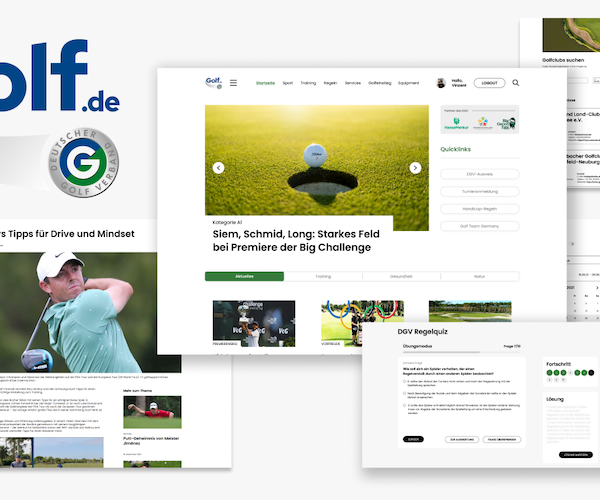Image resolution: width=600 pixels, height=500 pixels.
Task: Click the golf club search input field
Action: tap(578, 80)
